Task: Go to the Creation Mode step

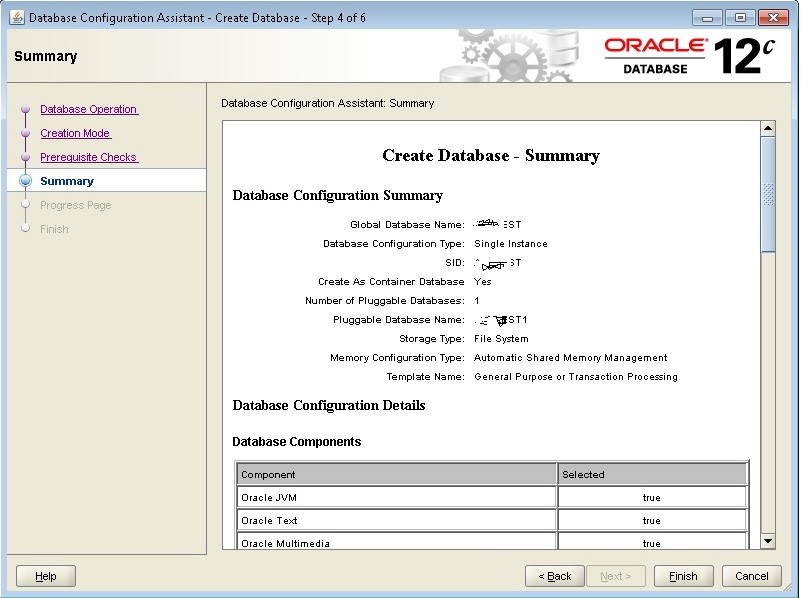Action: pyautogui.click(x=76, y=133)
